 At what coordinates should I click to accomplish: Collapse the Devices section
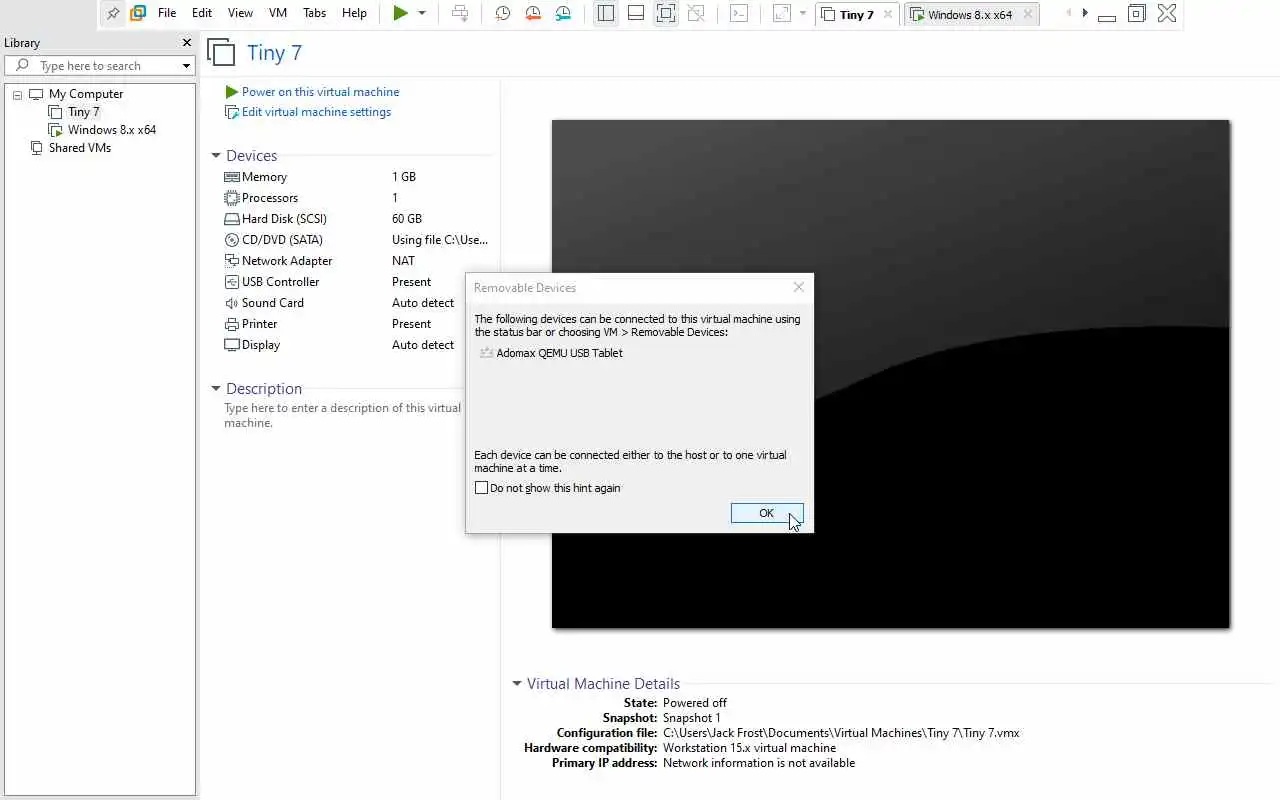pos(215,156)
